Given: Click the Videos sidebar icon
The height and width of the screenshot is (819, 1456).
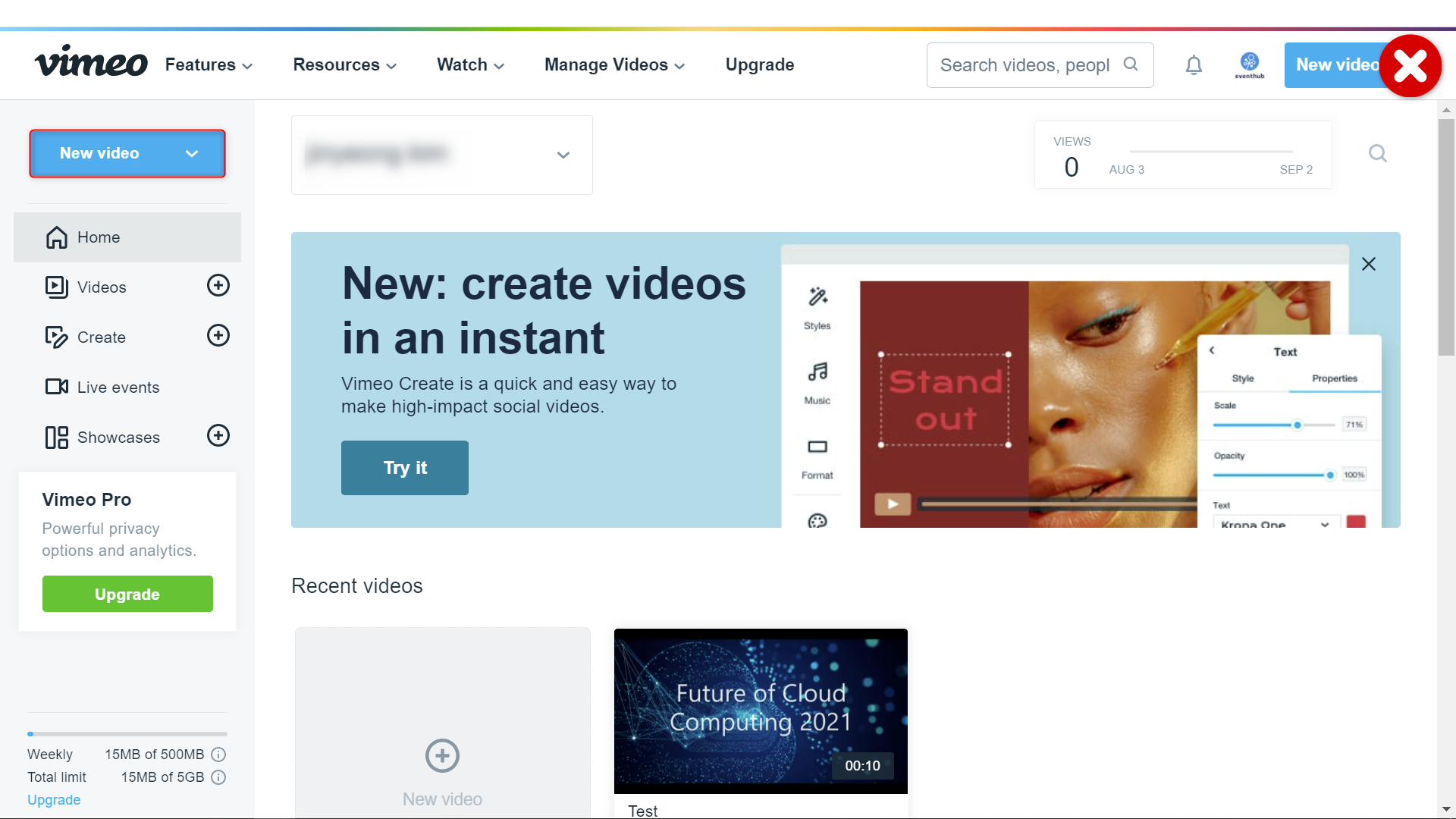Looking at the screenshot, I should pos(57,287).
